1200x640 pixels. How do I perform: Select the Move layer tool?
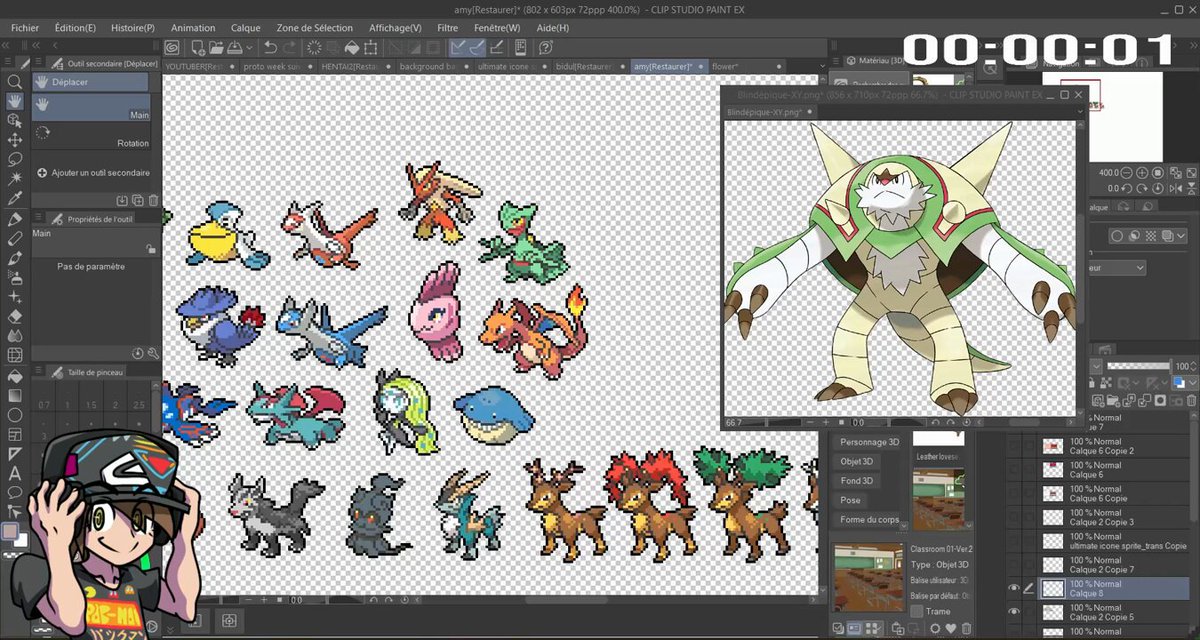tap(14, 139)
